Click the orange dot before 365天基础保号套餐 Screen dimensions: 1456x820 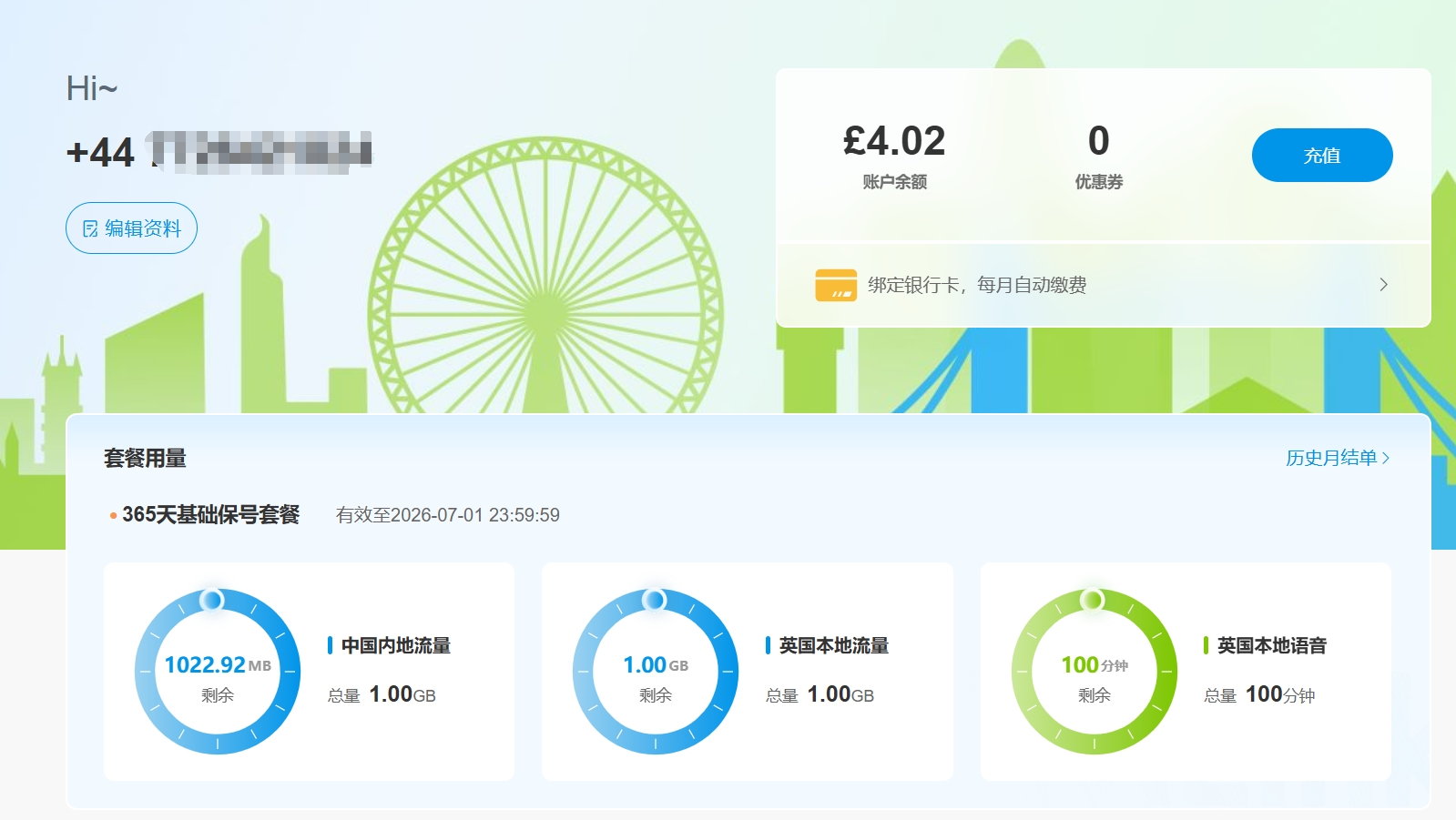coord(113,516)
